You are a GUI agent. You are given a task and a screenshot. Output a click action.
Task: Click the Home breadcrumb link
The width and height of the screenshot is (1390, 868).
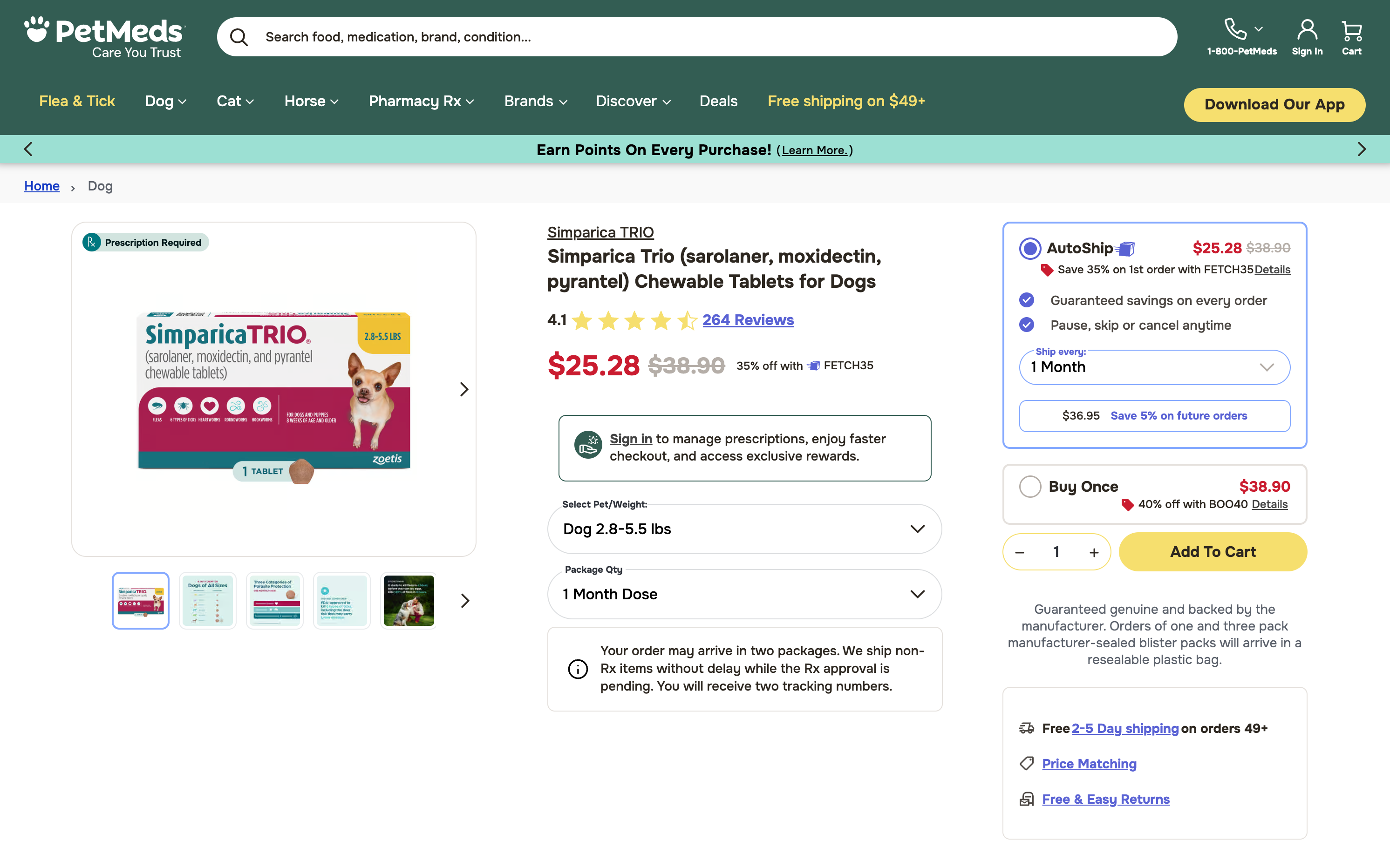42,186
